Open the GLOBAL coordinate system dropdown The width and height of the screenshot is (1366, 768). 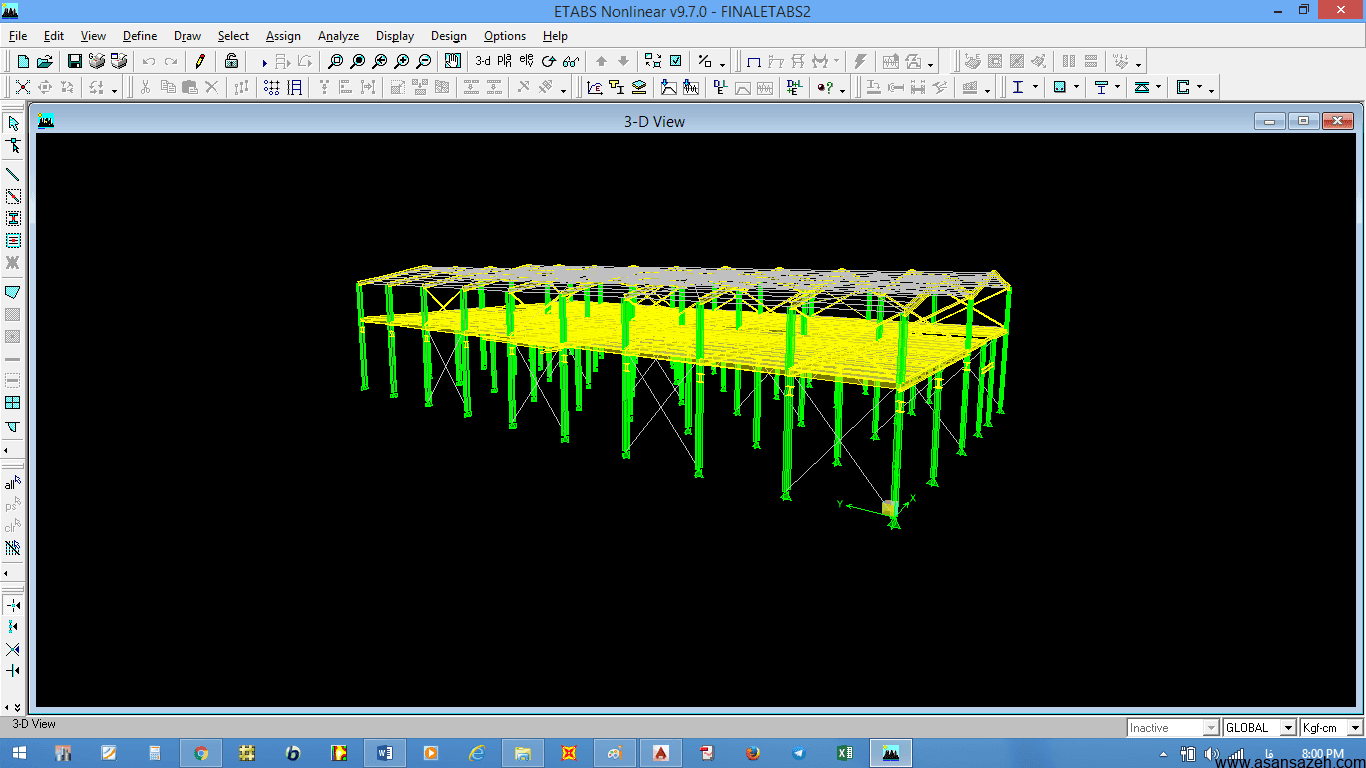click(1259, 728)
